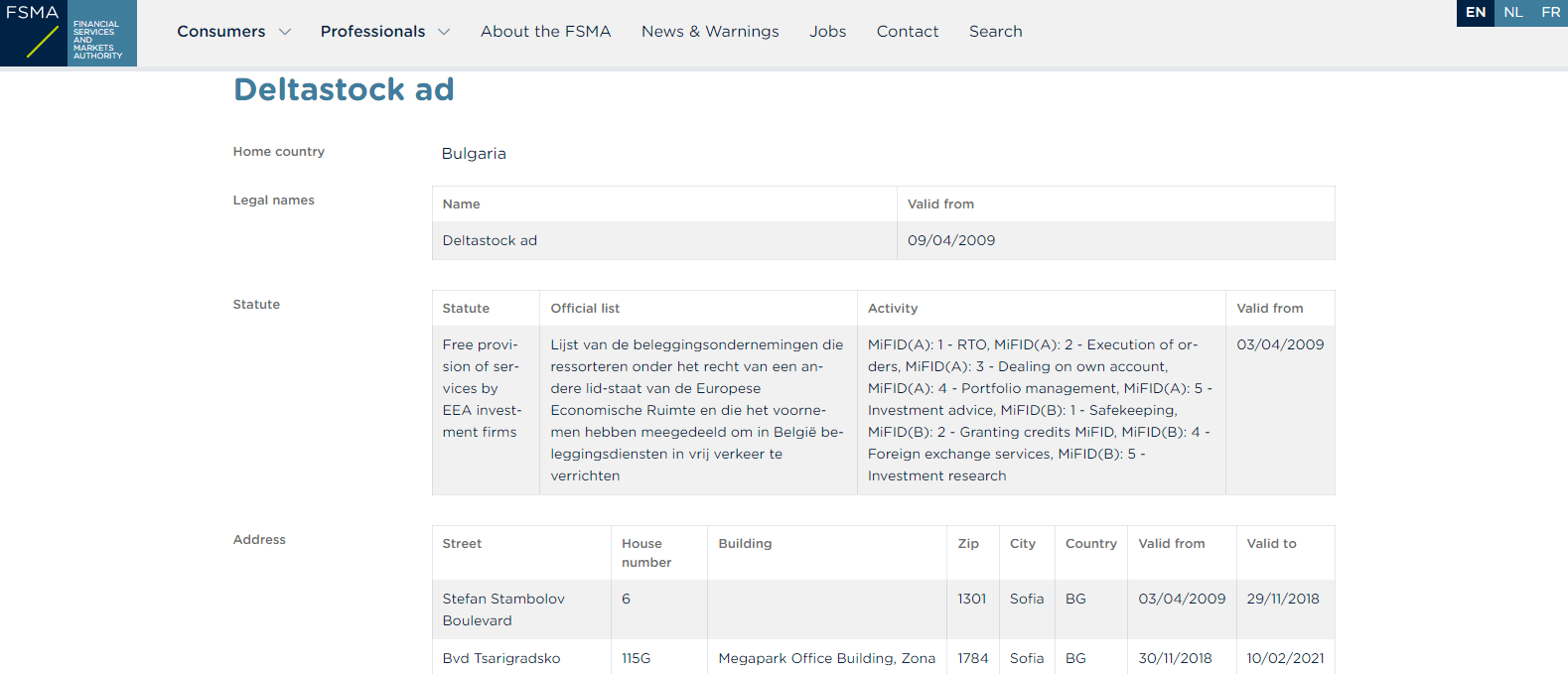Click the Street column header
Viewport: 1568px width, 674px height.
[x=521, y=553]
